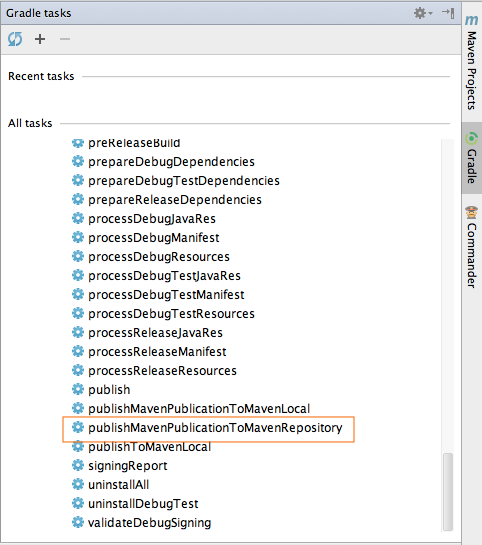Screen dimensions: 482x545
Task: Click the Commander icon in sidebar
Action: [472, 212]
